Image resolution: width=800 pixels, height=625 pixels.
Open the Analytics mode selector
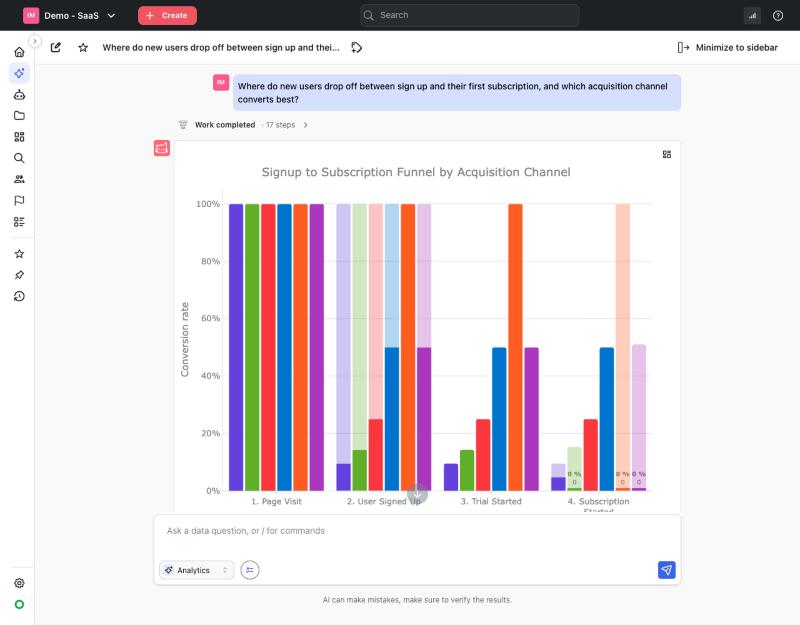click(196, 570)
